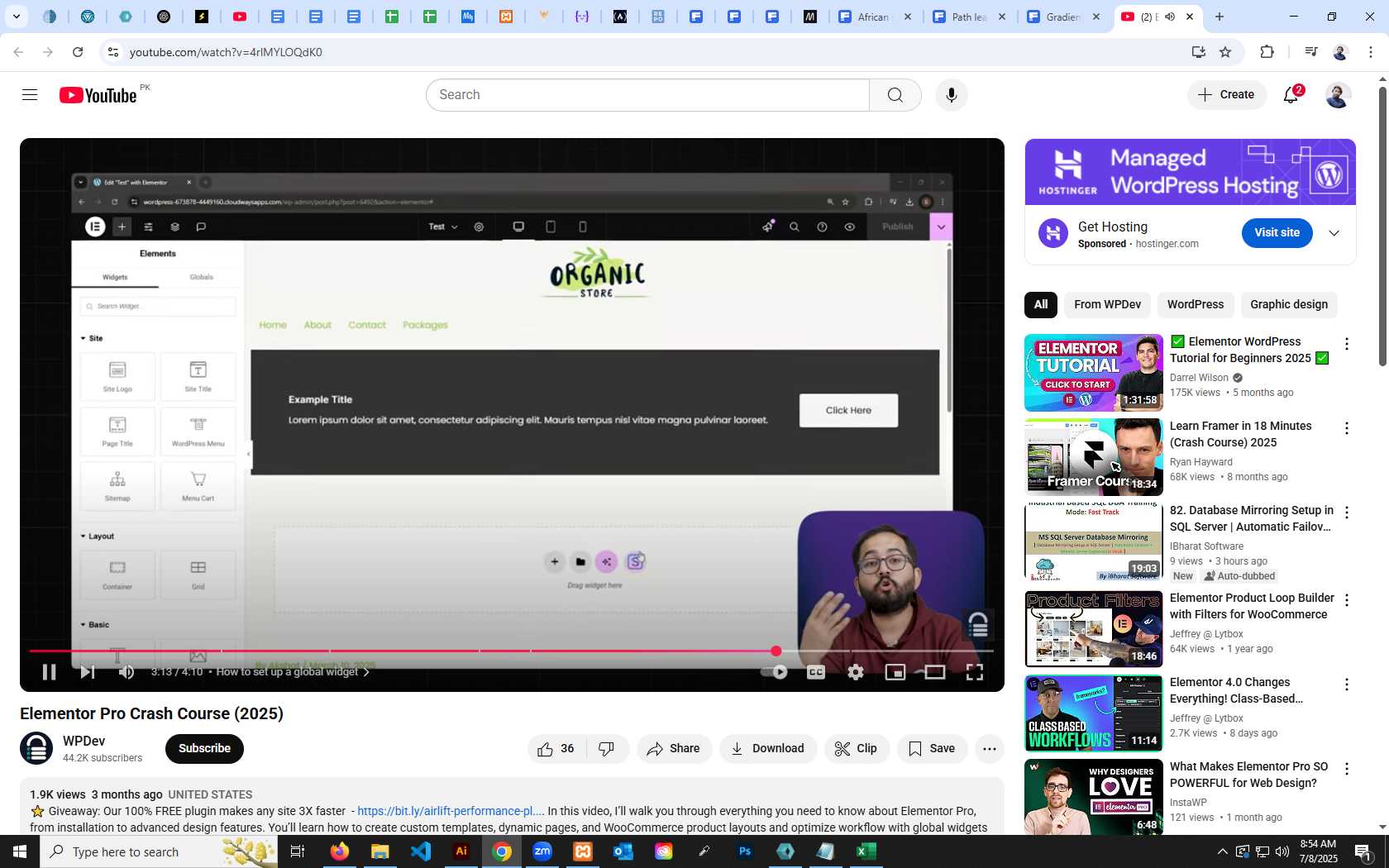The image size is (1389, 868).
Task: Select the WordPress filter chip
Action: click(1195, 305)
